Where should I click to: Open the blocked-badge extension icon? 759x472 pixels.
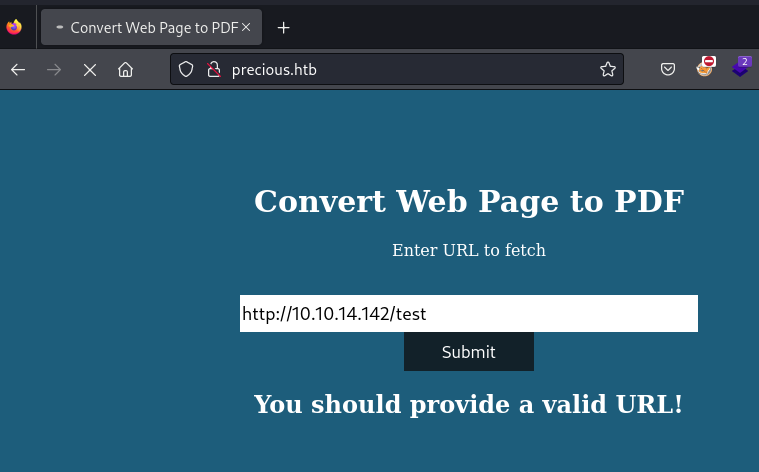[x=705, y=67]
